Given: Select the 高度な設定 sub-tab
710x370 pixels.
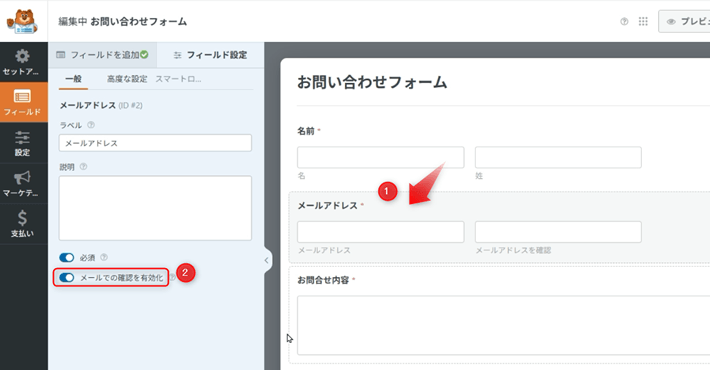Looking at the screenshot, I should (x=127, y=79).
